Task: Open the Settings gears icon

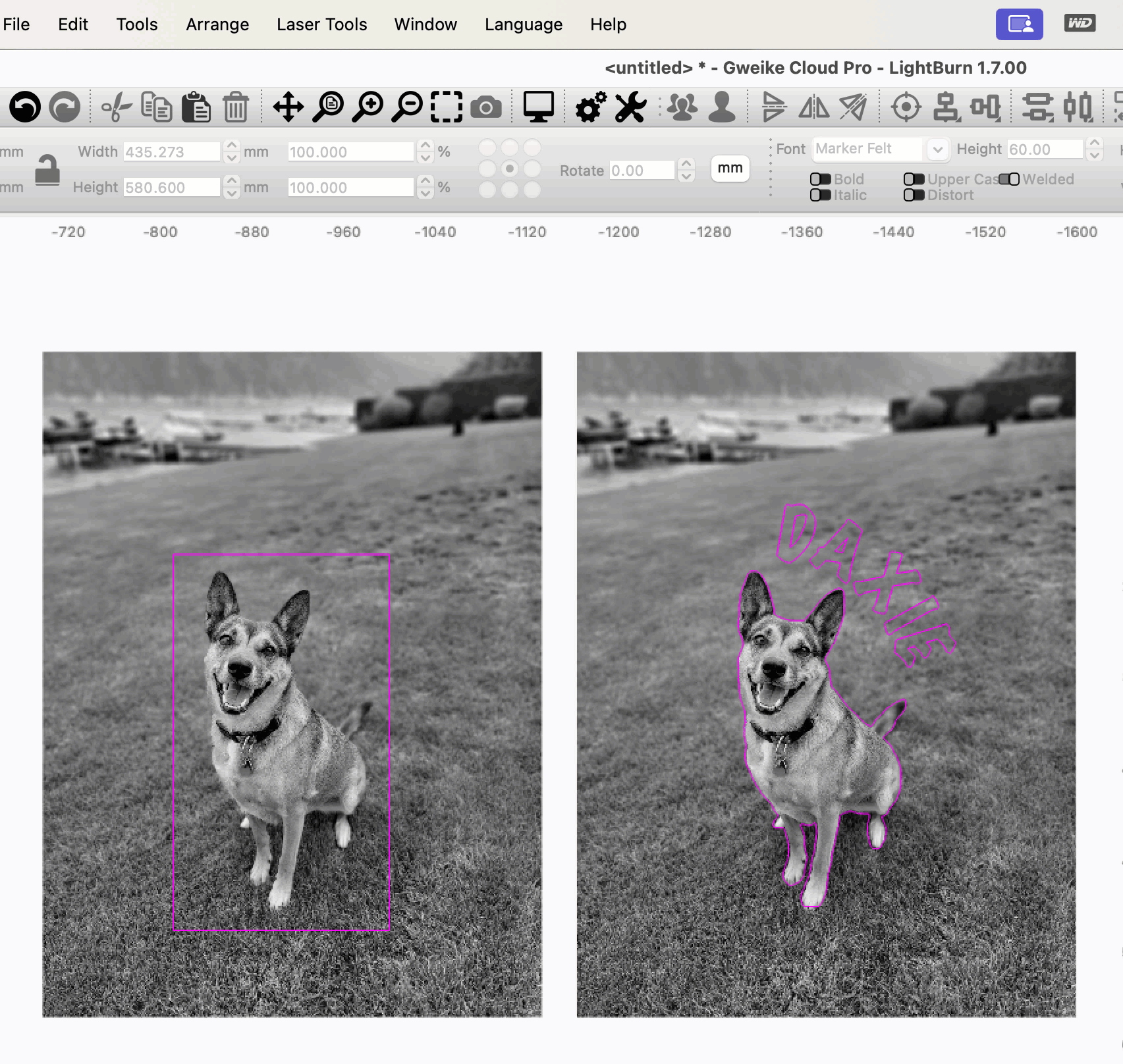Action: coord(591,107)
